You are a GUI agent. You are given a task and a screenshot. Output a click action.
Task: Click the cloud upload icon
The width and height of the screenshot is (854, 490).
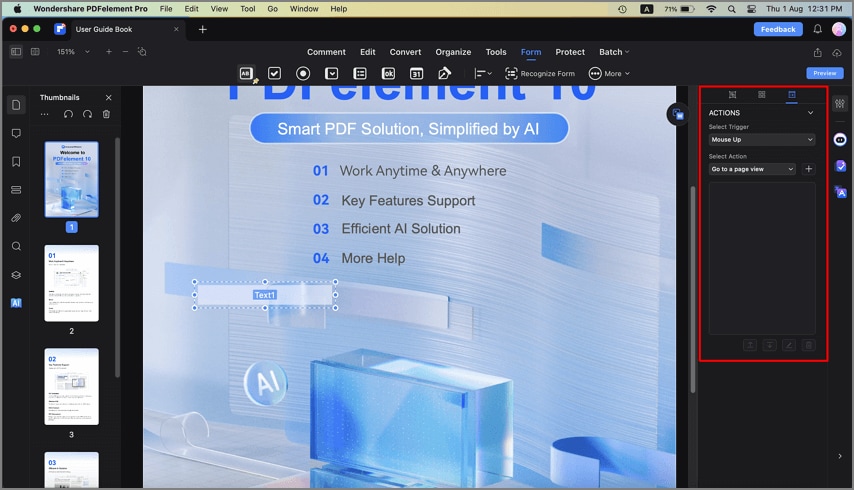tap(837, 52)
